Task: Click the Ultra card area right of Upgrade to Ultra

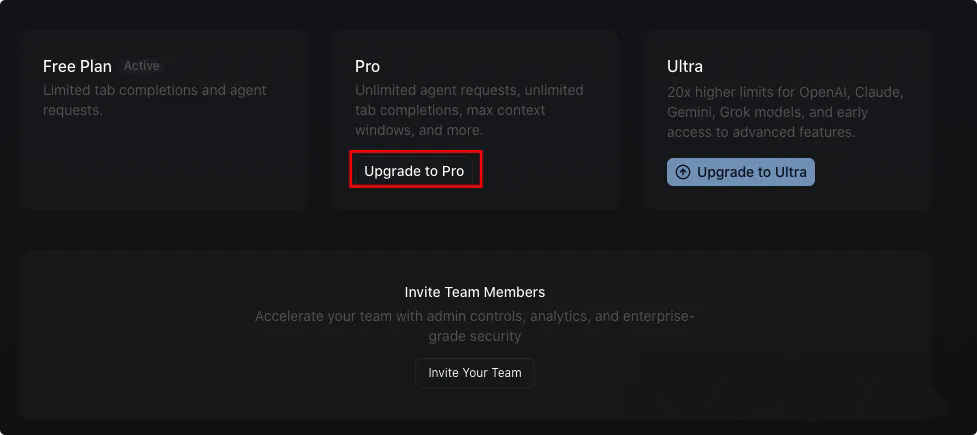Action: [872, 172]
